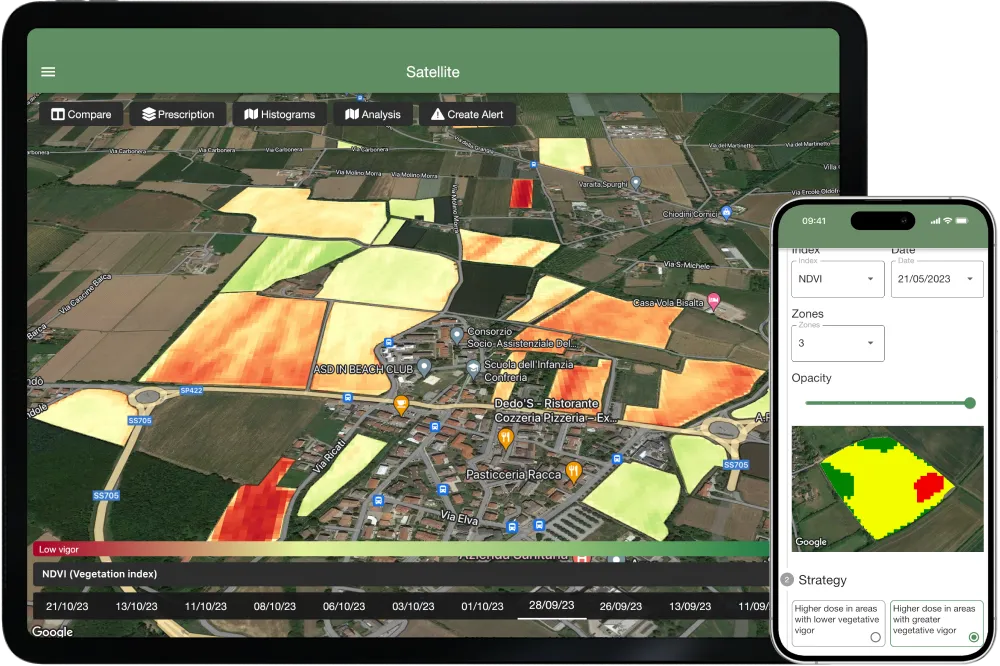Click the ASD IN BEACH CLUB map pin

(424, 366)
